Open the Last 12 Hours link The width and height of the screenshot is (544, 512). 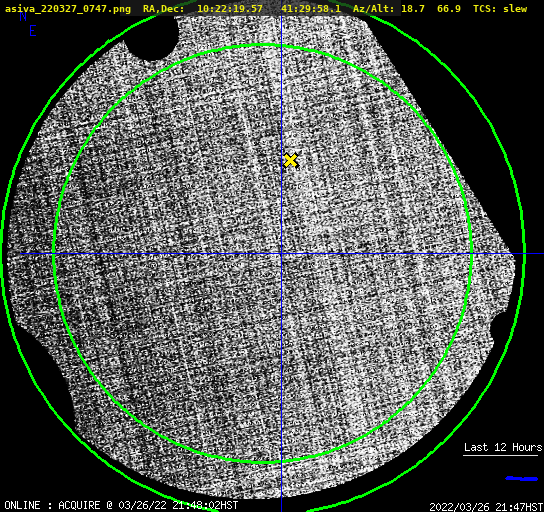tap(503, 447)
